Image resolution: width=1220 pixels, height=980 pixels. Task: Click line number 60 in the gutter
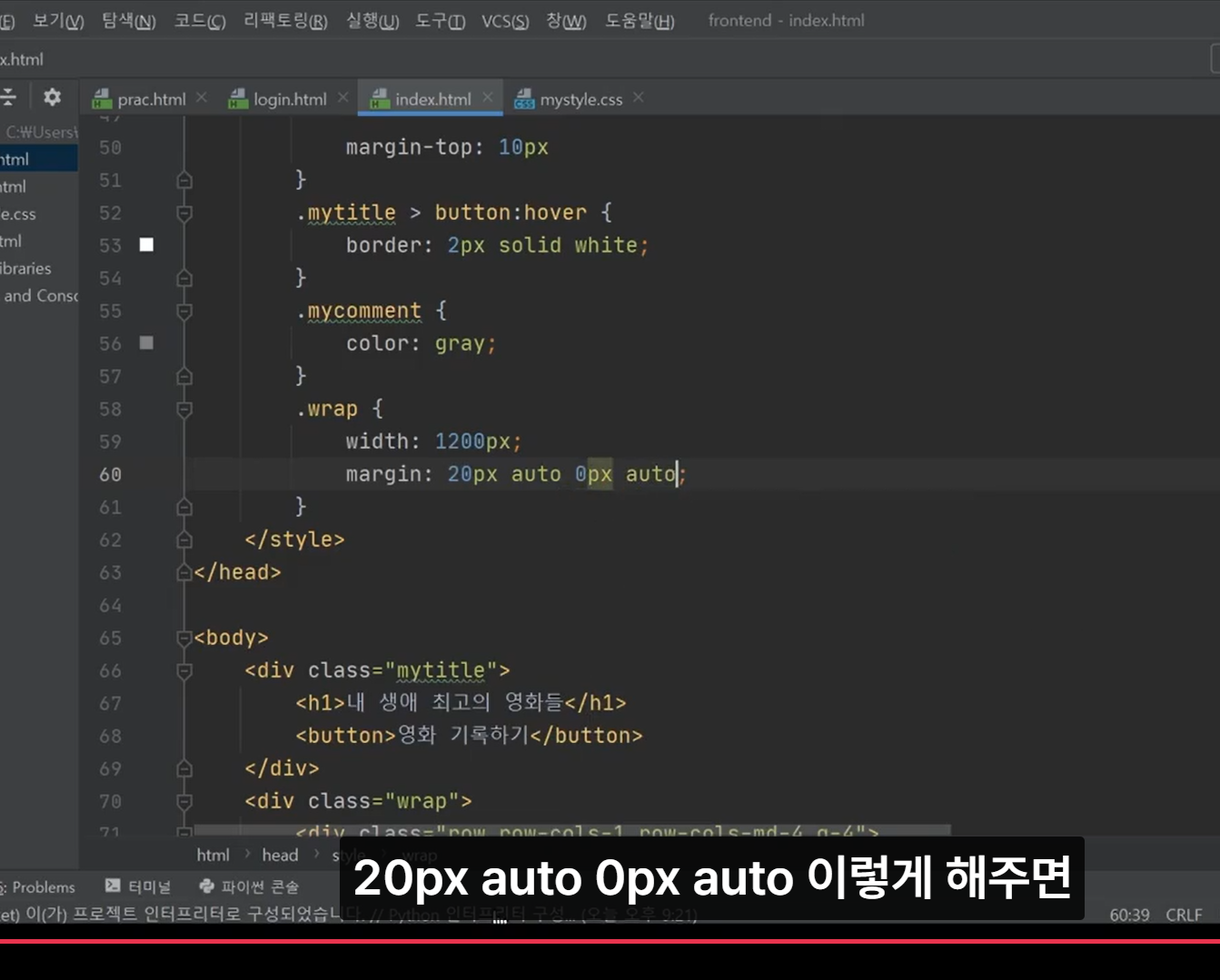(110, 474)
